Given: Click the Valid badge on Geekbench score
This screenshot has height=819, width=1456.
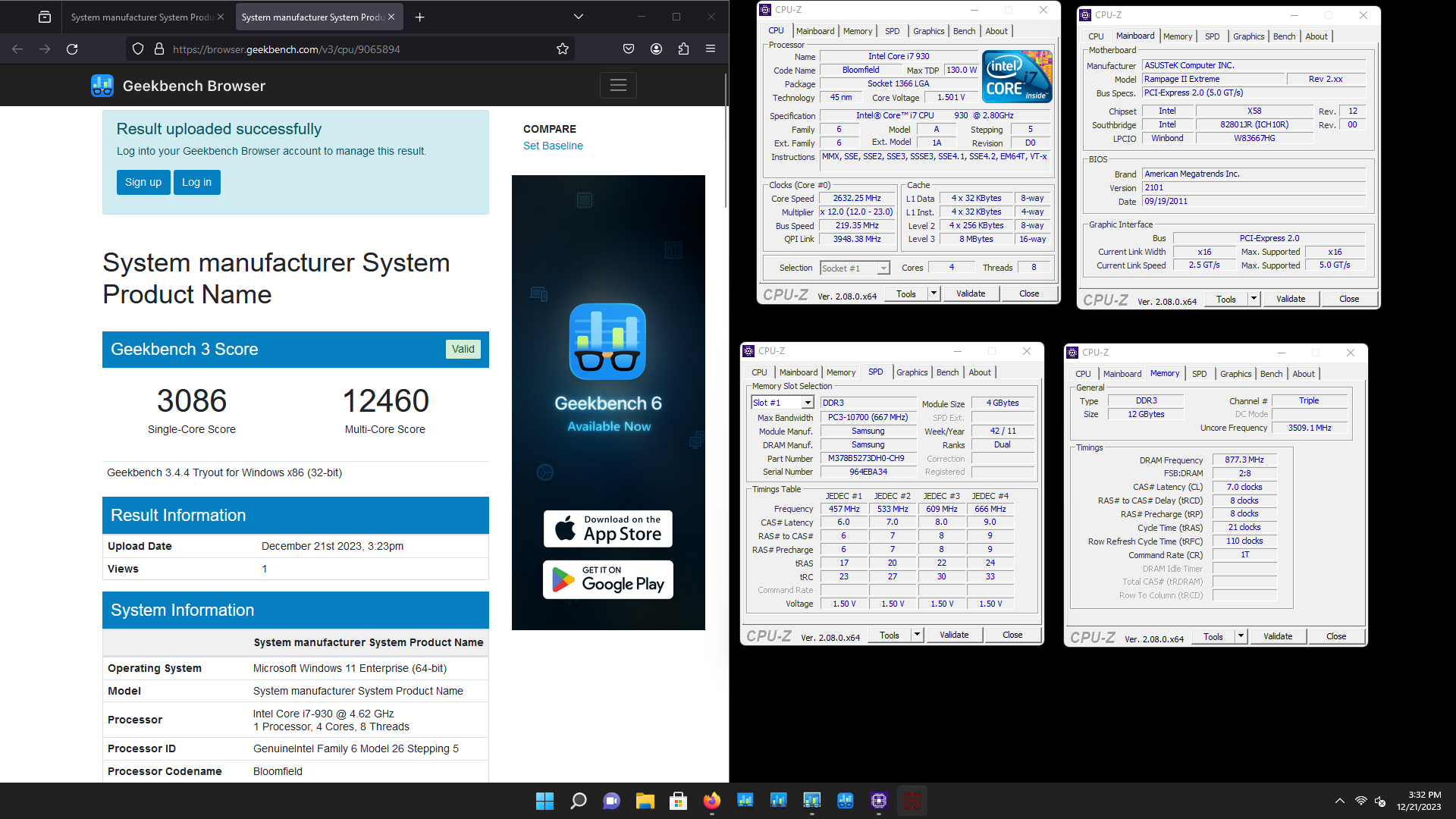Looking at the screenshot, I should 463,350.
